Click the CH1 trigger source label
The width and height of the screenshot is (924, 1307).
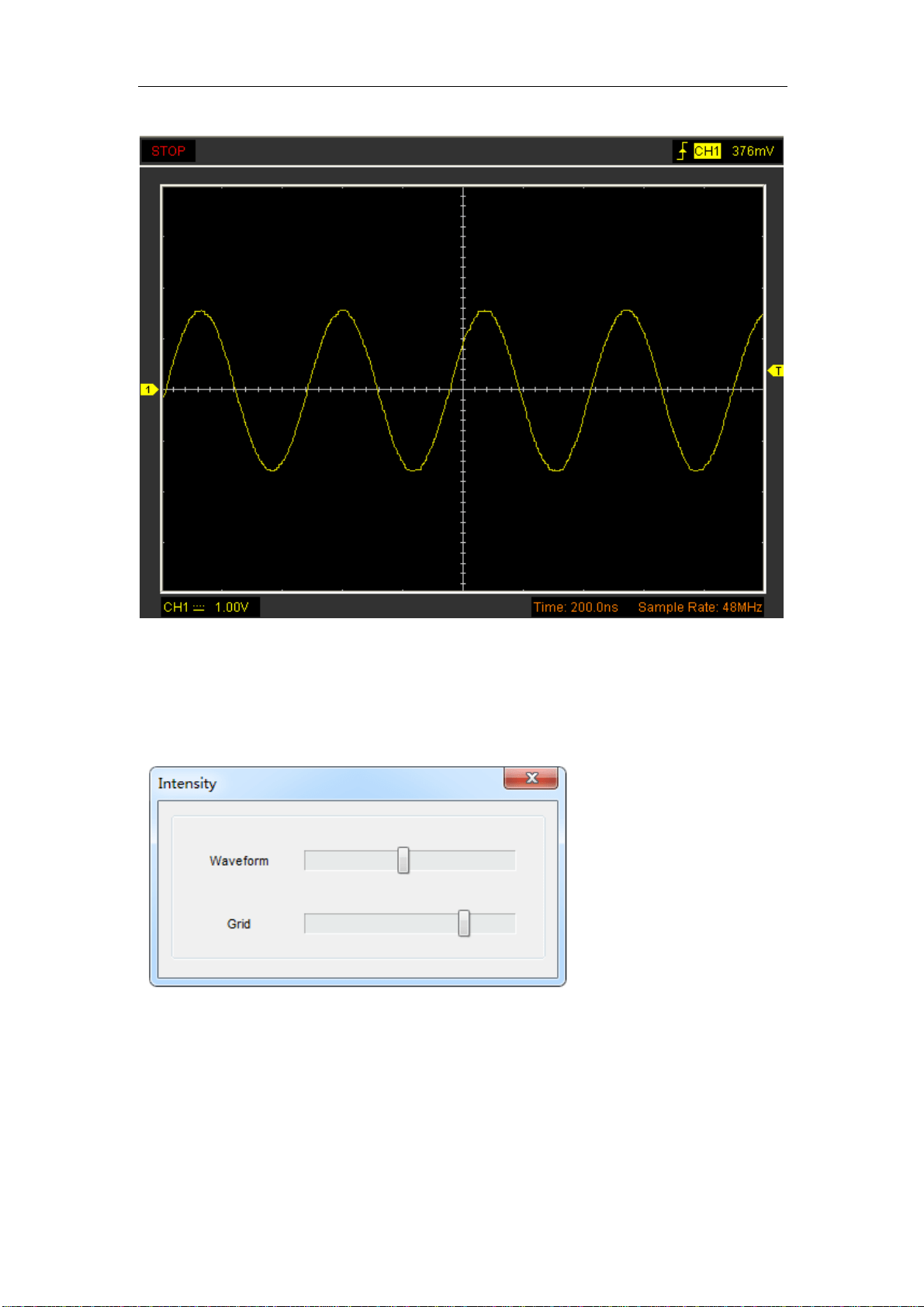click(x=707, y=151)
